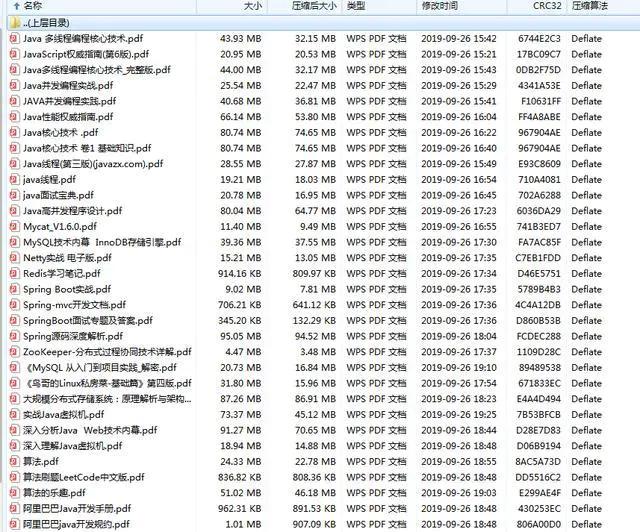Select file Java 多线程编程核心技术.pdf
Viewport: 640px width, 532px height.
click(83, 39)
